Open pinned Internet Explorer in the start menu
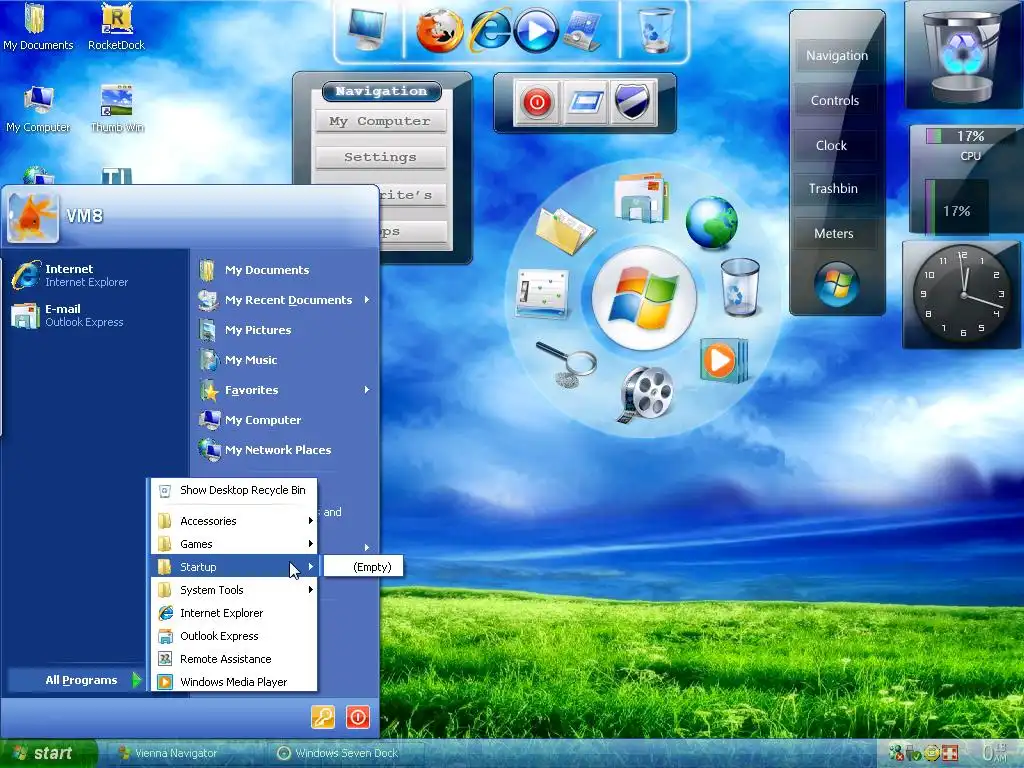 (x=95, y=275)
